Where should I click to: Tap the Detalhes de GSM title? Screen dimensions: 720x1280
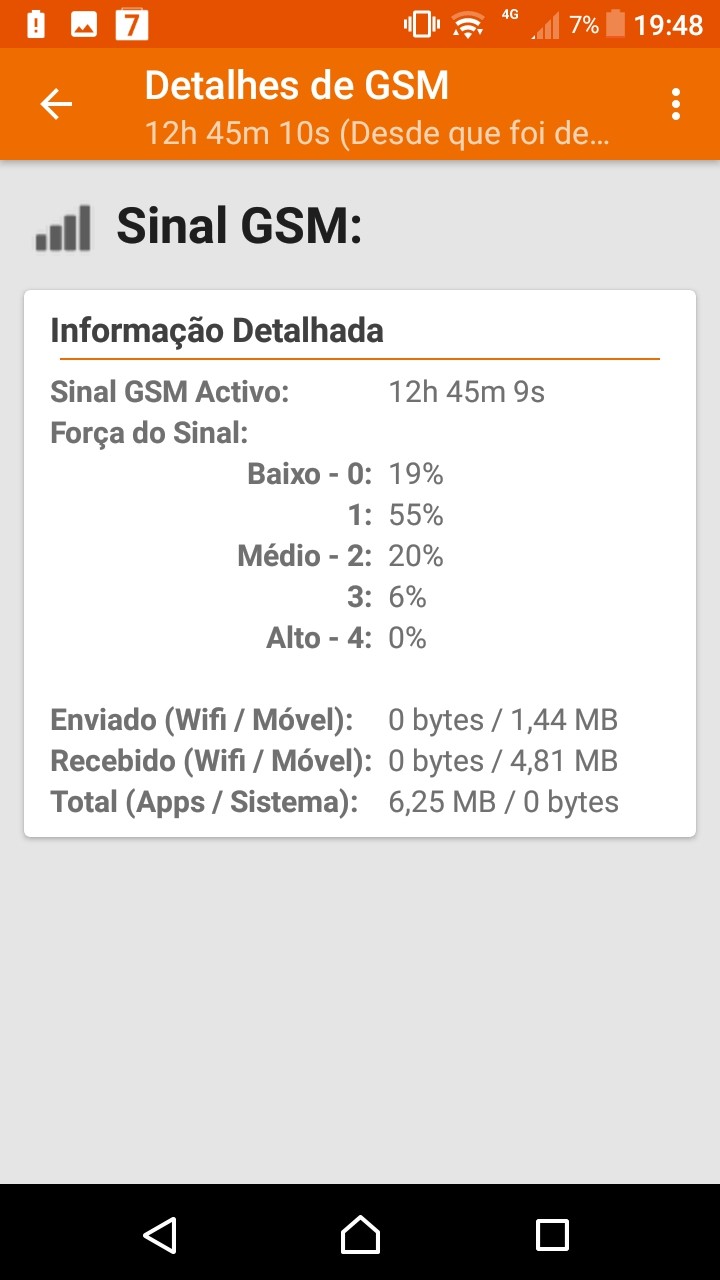click(297, 86)
